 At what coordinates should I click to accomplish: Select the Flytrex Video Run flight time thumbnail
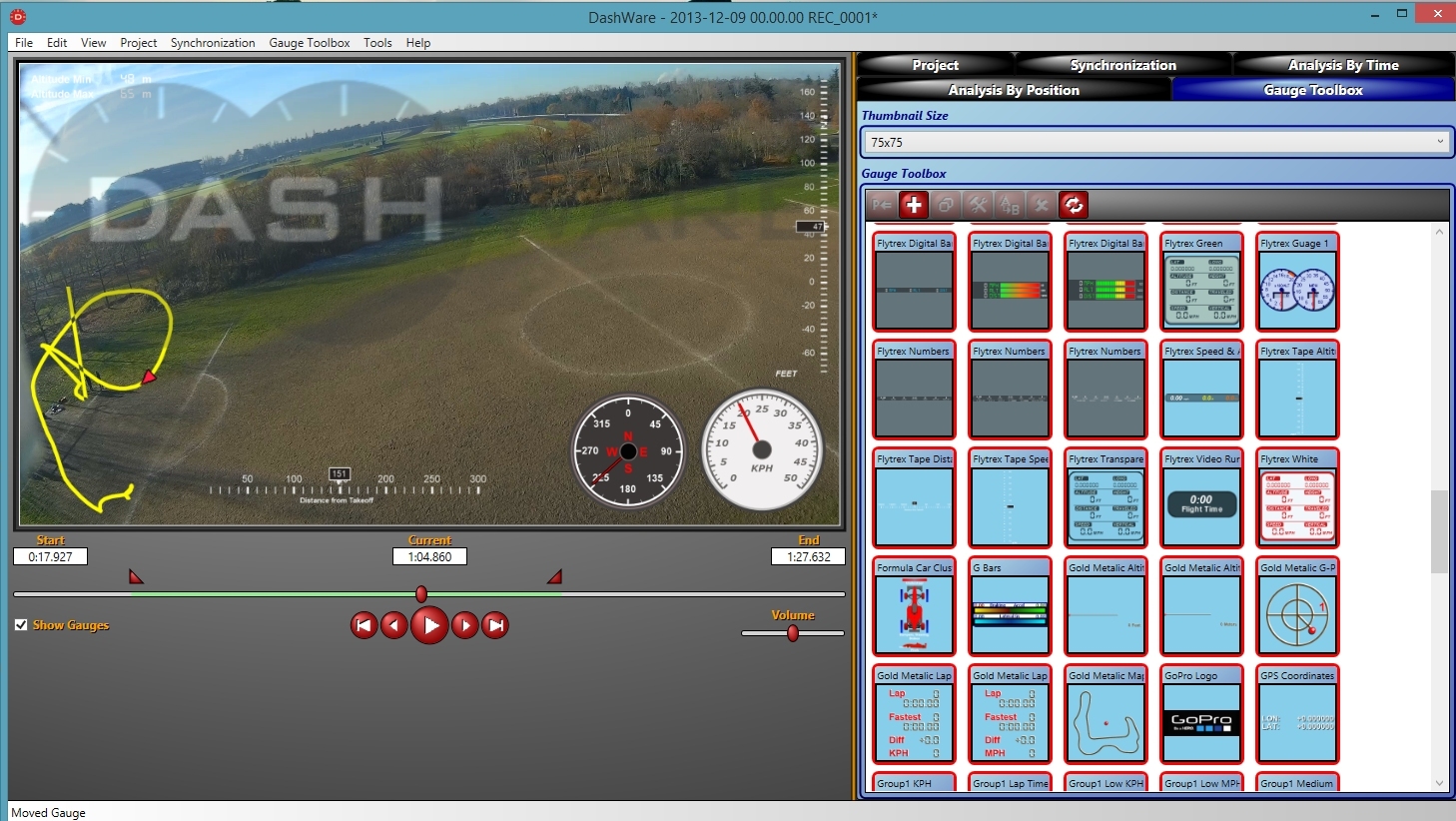(1201, 497)
